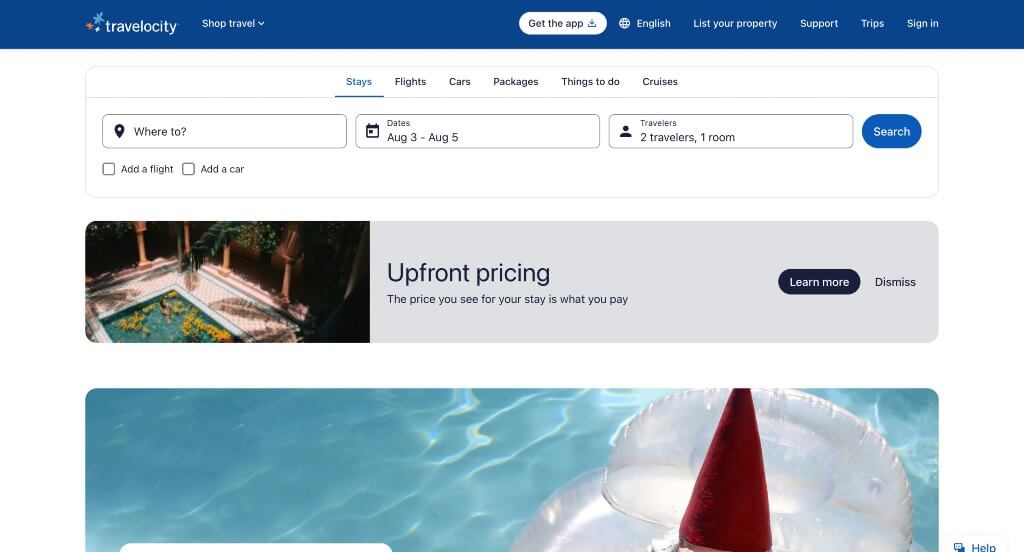The width and height of the screenshot is (1024, 552).
Task: Dismiss the Upfront pricing banner
Action: pyautogui.click(x=895, y=282)
